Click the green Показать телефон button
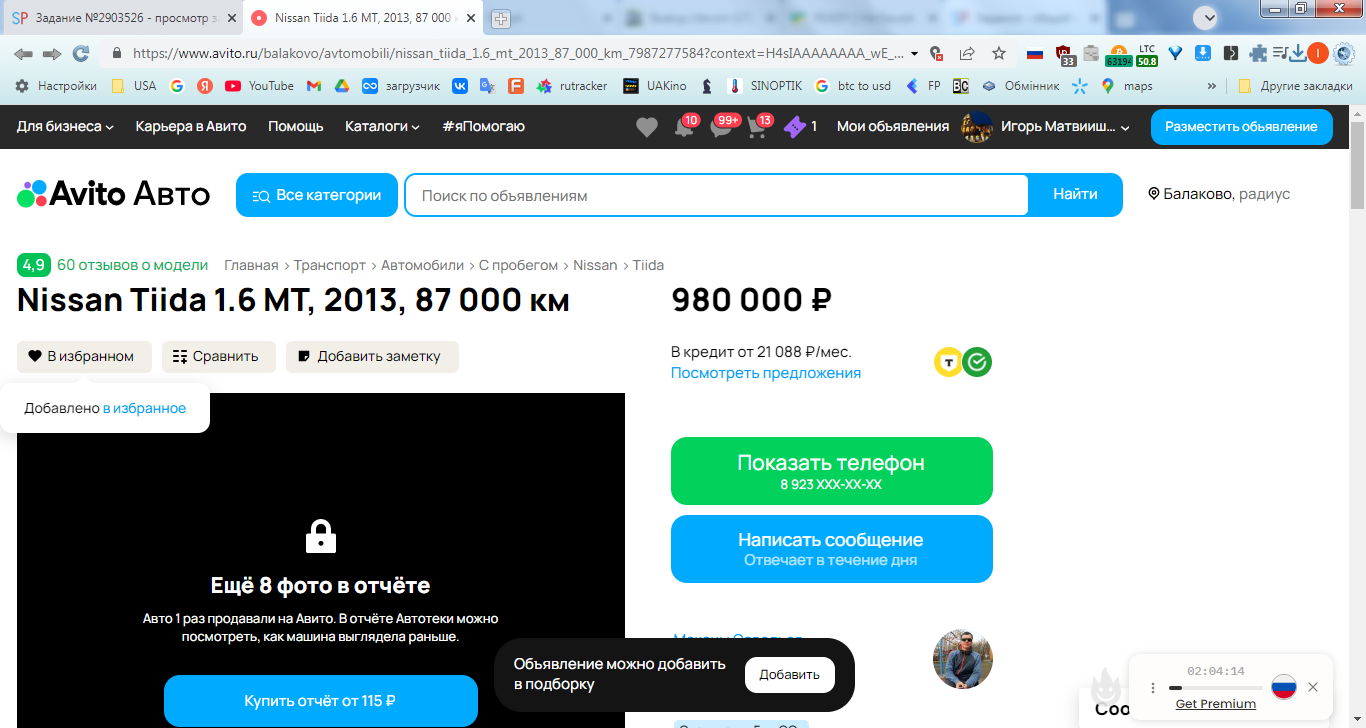1366x728 pixels. pyautogui.click(x=832, y=471)
